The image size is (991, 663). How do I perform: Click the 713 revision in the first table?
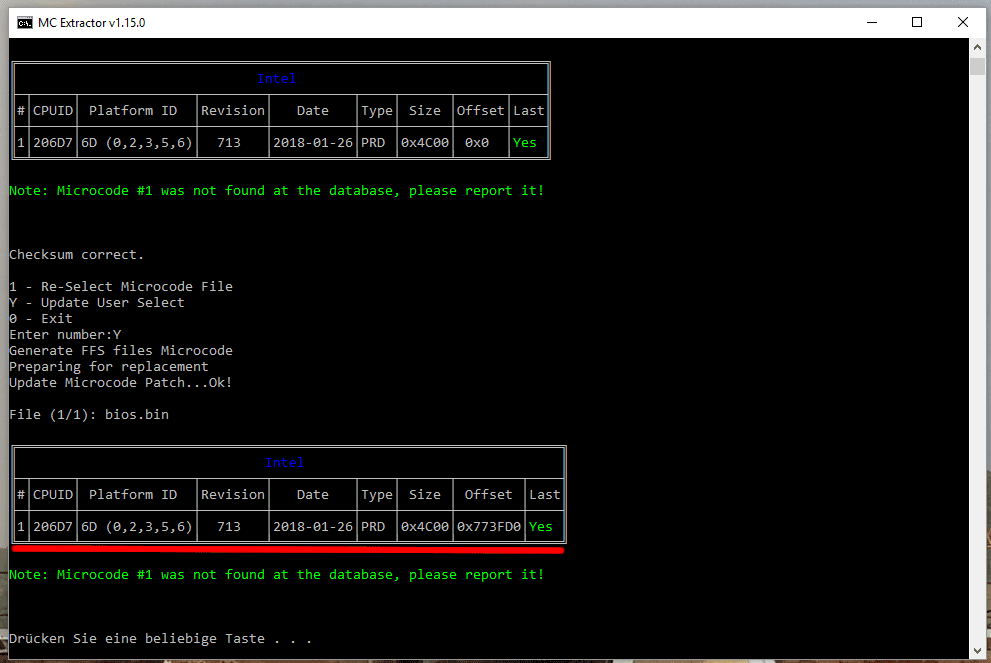[x=229, y=143]
